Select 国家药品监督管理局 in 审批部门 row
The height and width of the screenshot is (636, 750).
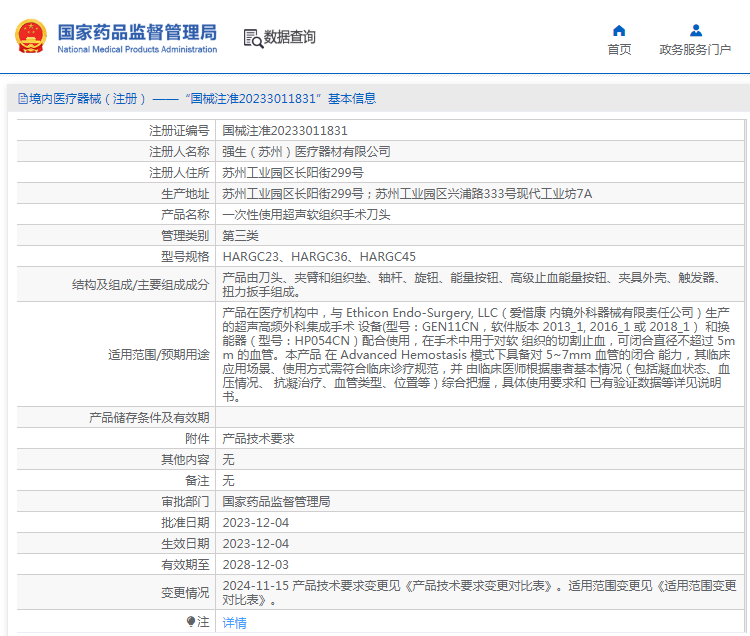(276, 502)
